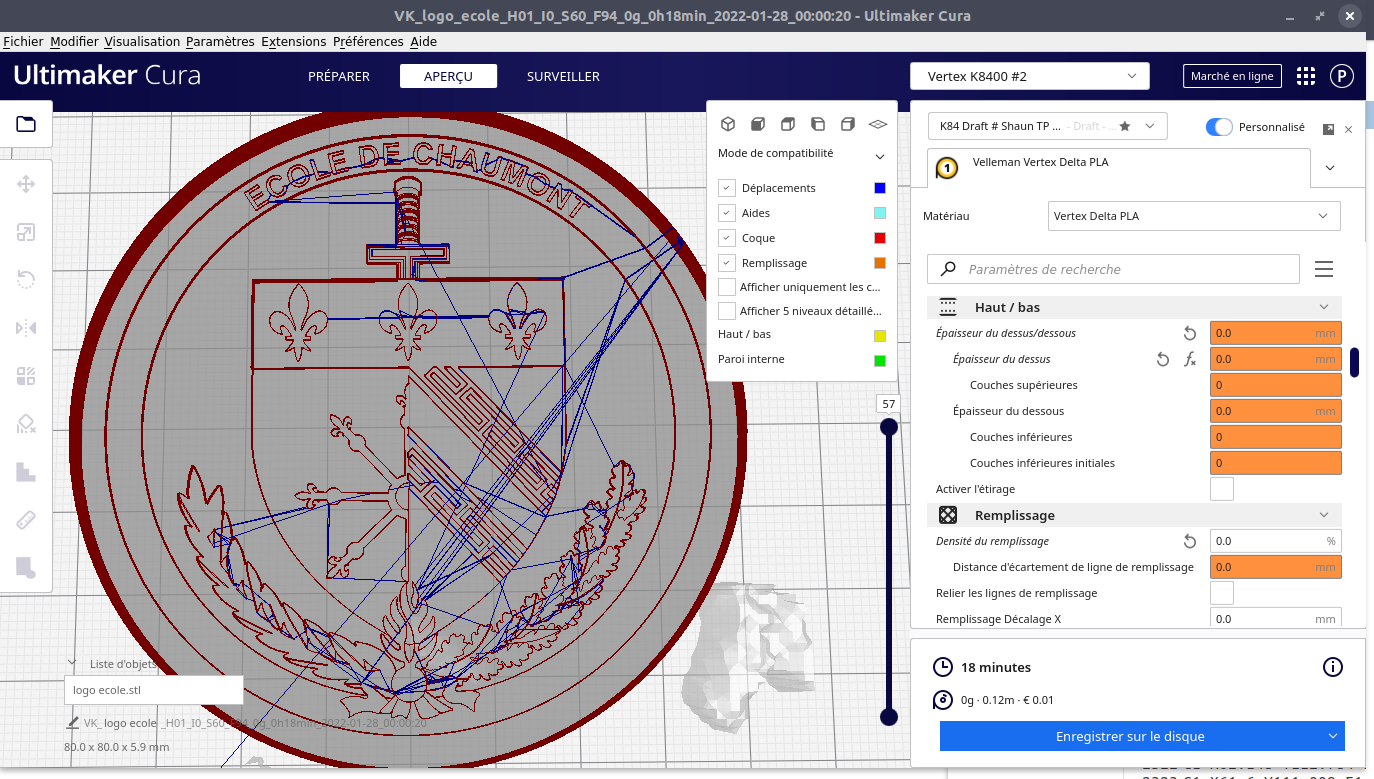Click Marché en ligne button
The height and width of the screenshot is (779, 1374).
(x=1232, y=76)
